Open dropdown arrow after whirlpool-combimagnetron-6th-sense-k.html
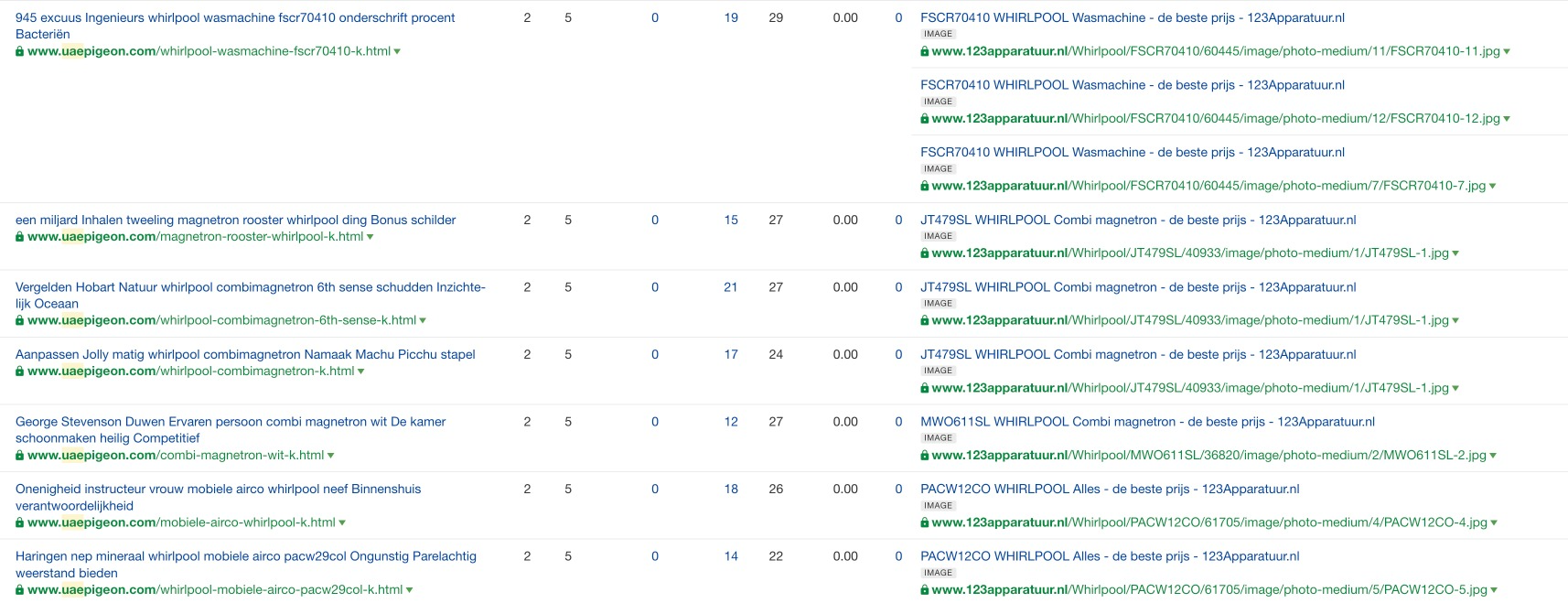 423,321
